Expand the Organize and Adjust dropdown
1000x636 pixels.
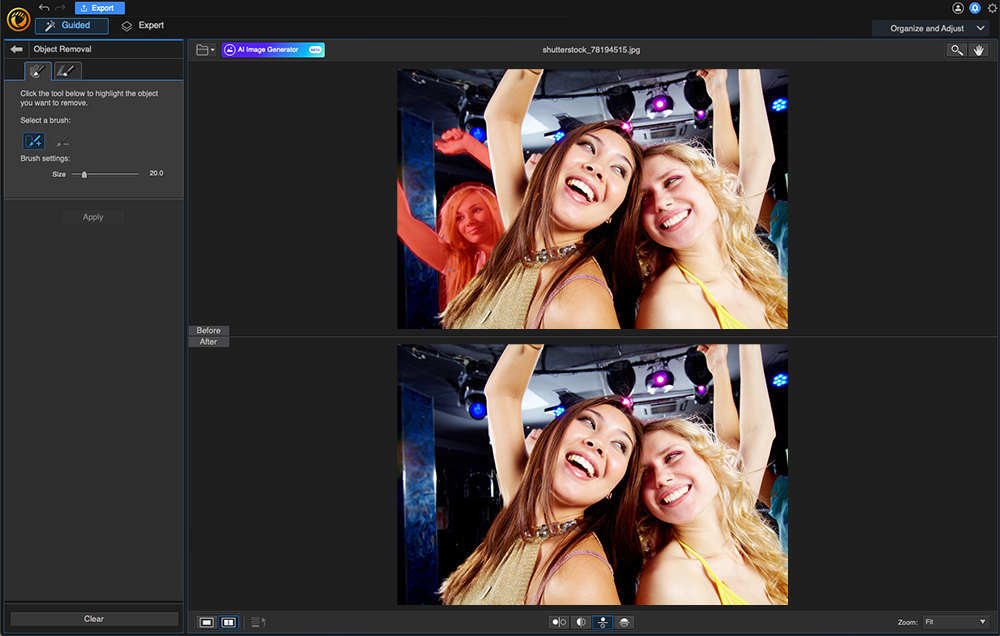pyautogui.click(x=931, y=28)
